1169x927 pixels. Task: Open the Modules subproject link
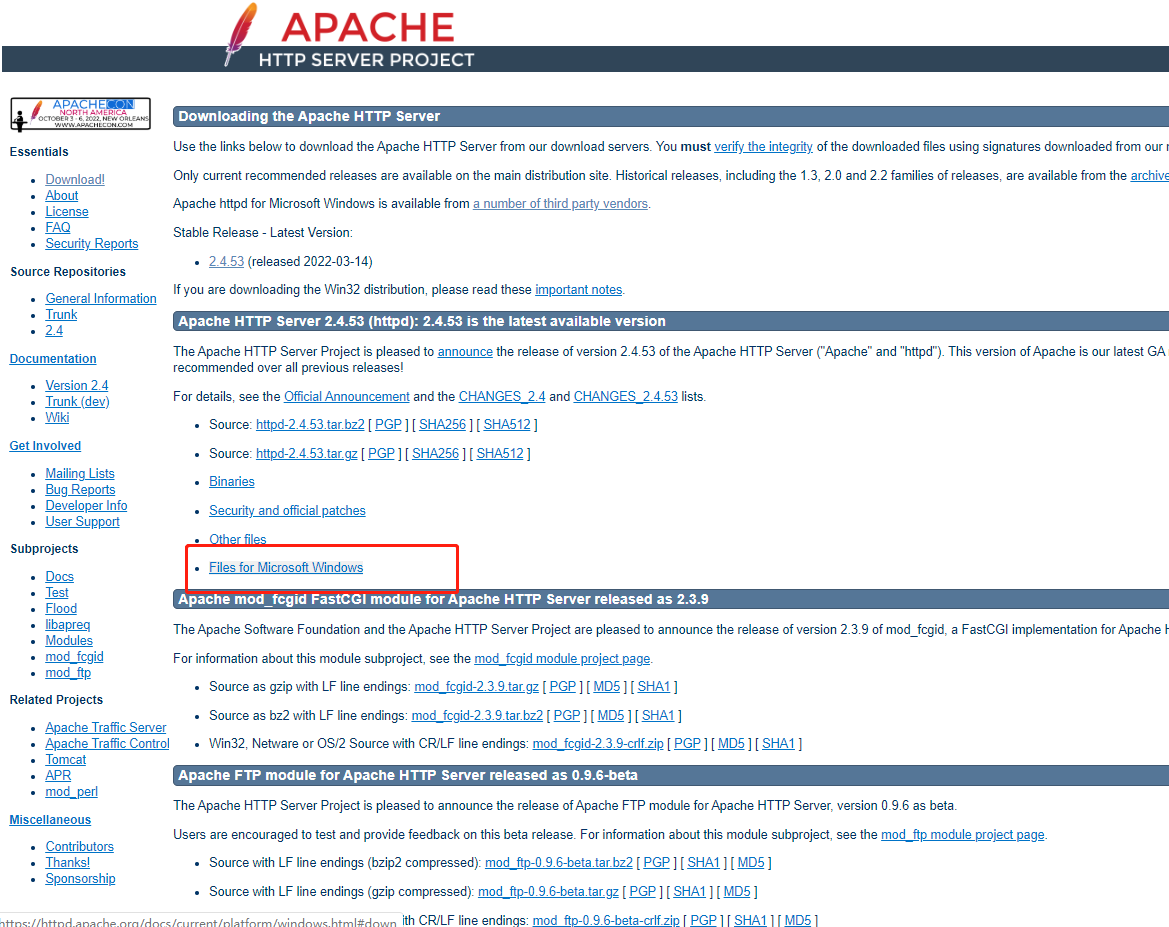[69, 641]
